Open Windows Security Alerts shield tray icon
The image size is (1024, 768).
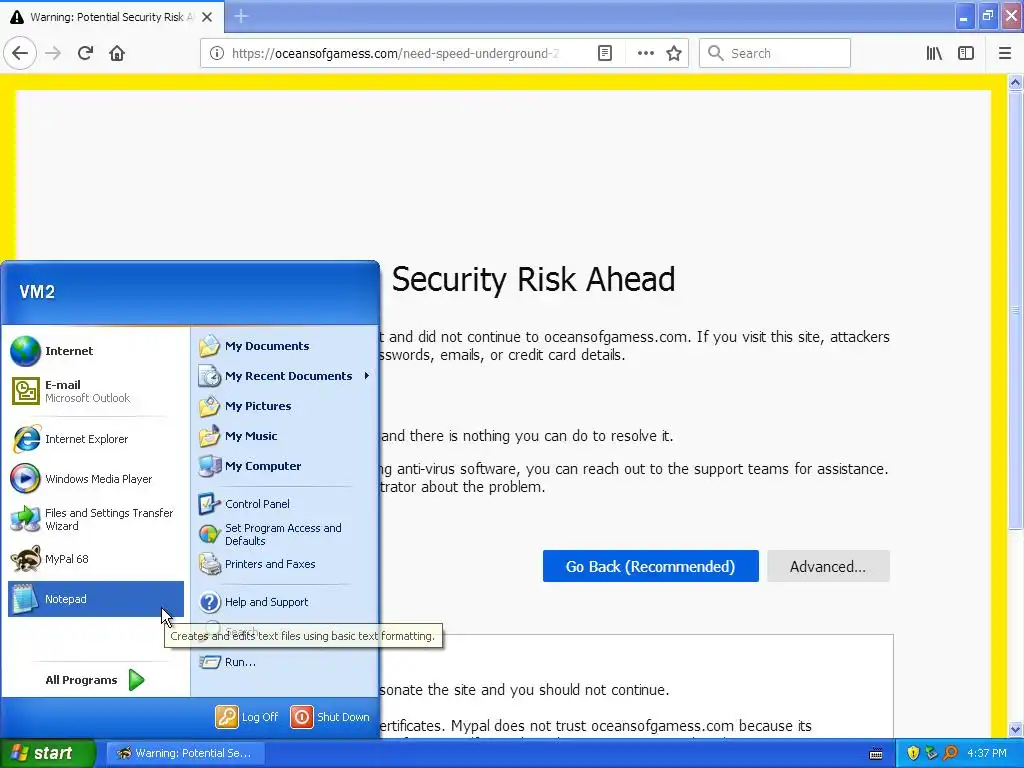point(913,753)
